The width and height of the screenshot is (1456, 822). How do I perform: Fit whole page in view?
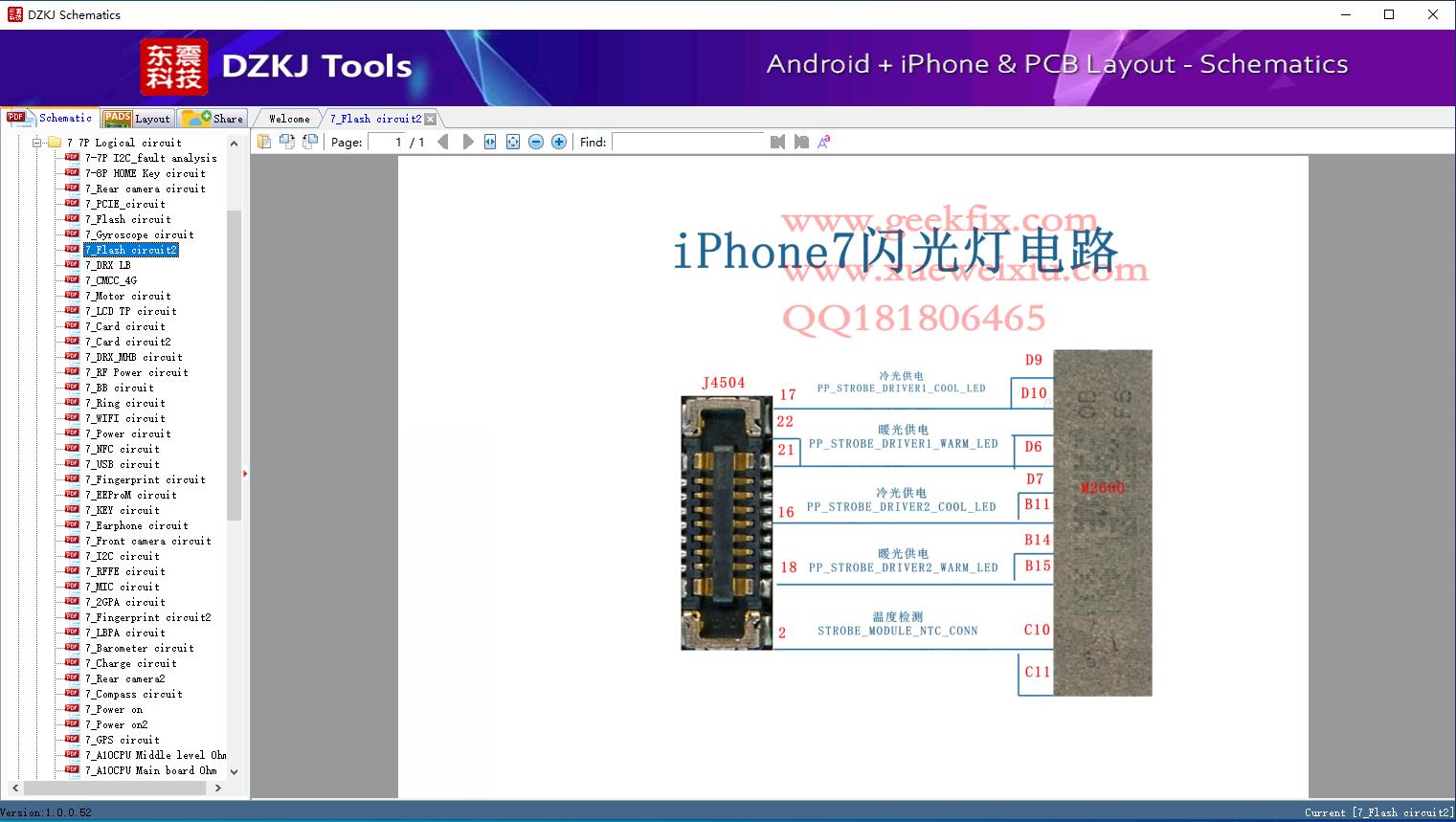pos(513,142)
